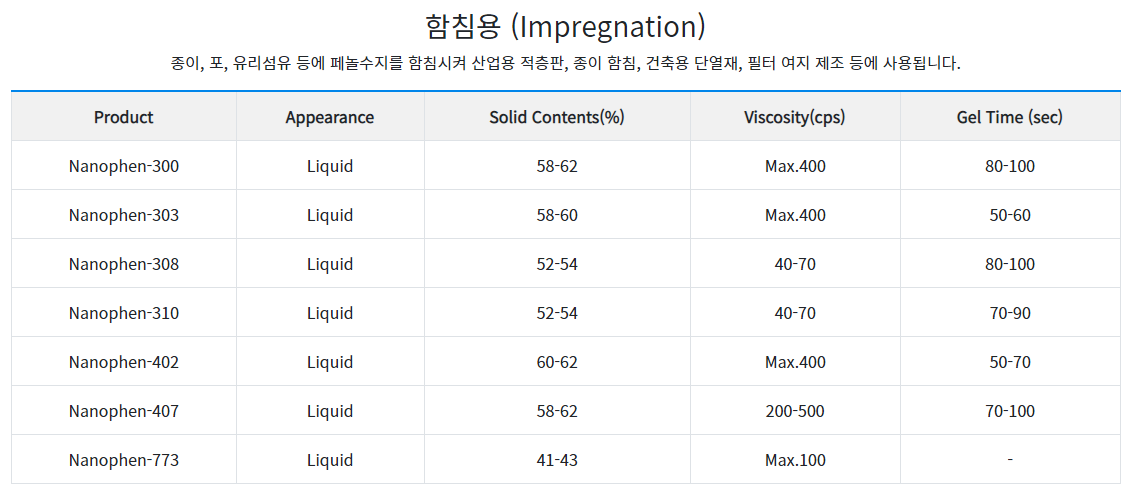The width and height of the screenshot is (1133, 493).
Task: Select the Nanophen-407 product cell
Action: [124, 411]
